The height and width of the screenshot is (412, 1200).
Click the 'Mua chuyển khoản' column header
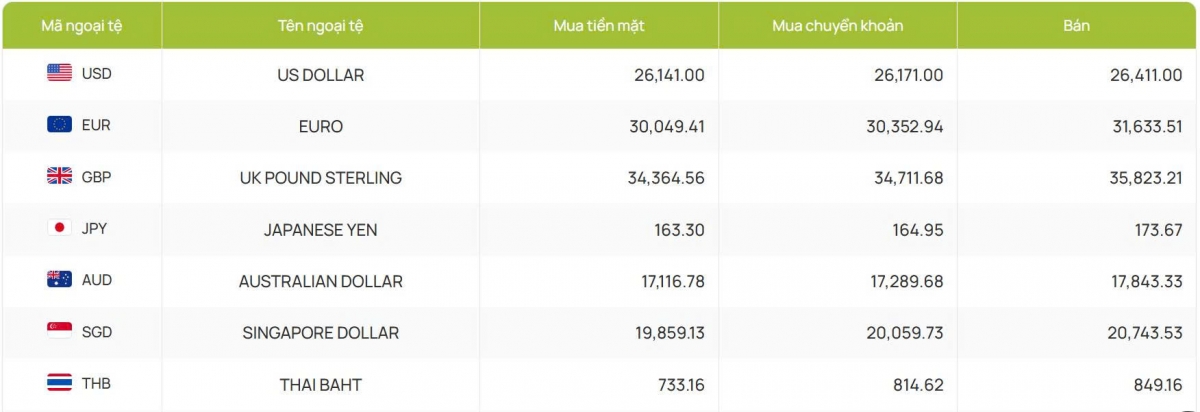pos(837,26)
